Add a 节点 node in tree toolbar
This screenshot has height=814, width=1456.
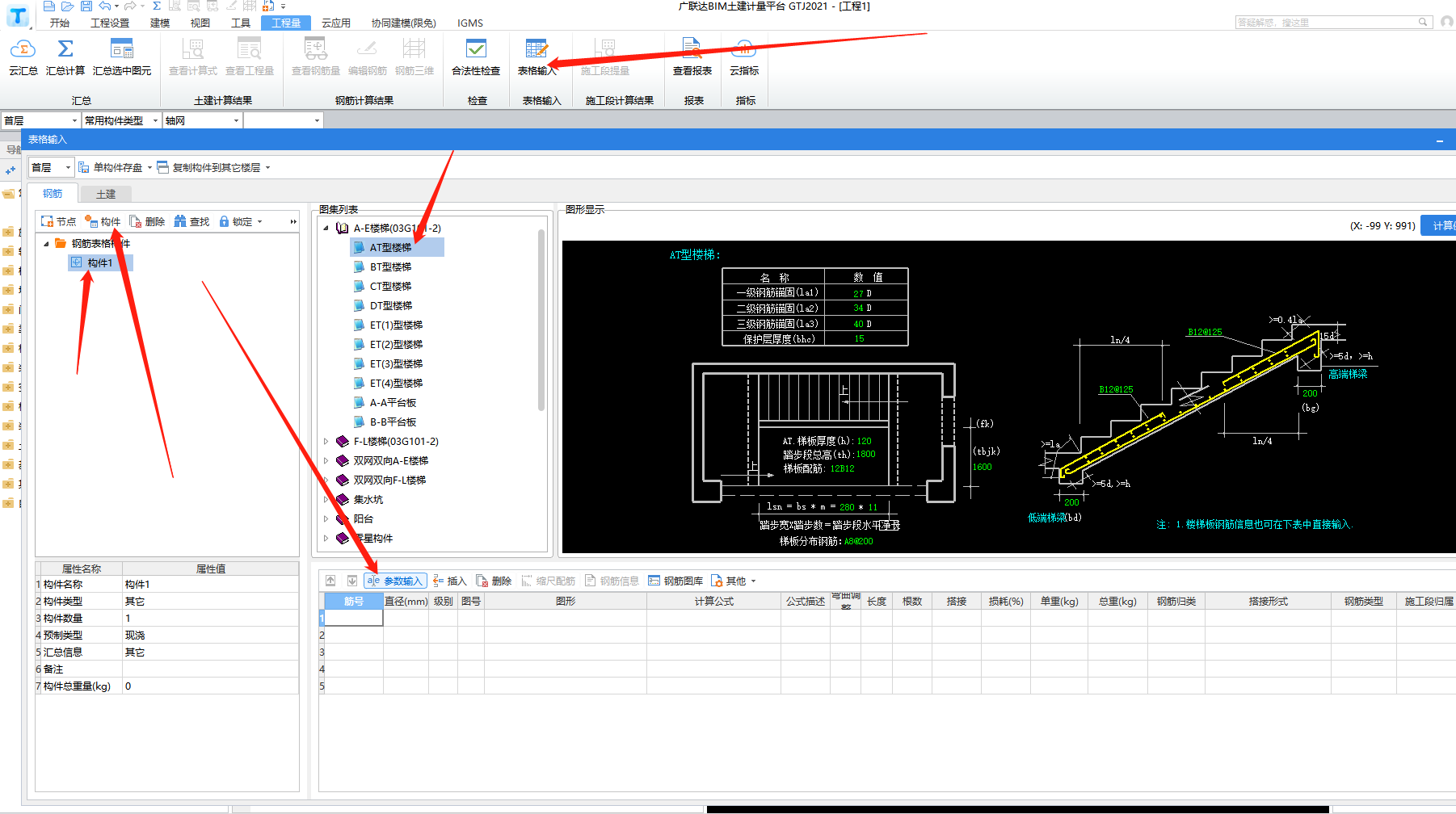58,221
